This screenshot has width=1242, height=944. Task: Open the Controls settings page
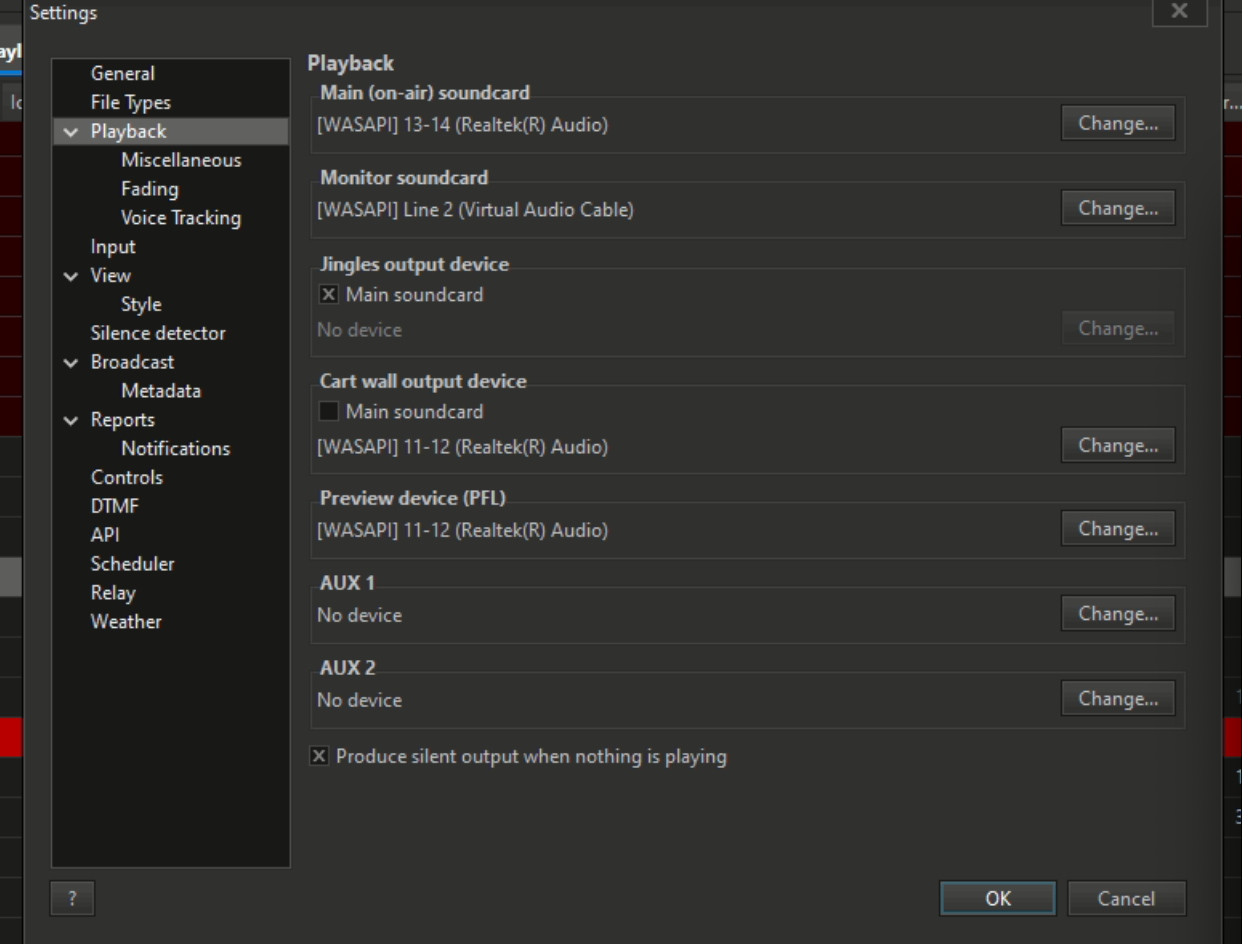(127, 478)
